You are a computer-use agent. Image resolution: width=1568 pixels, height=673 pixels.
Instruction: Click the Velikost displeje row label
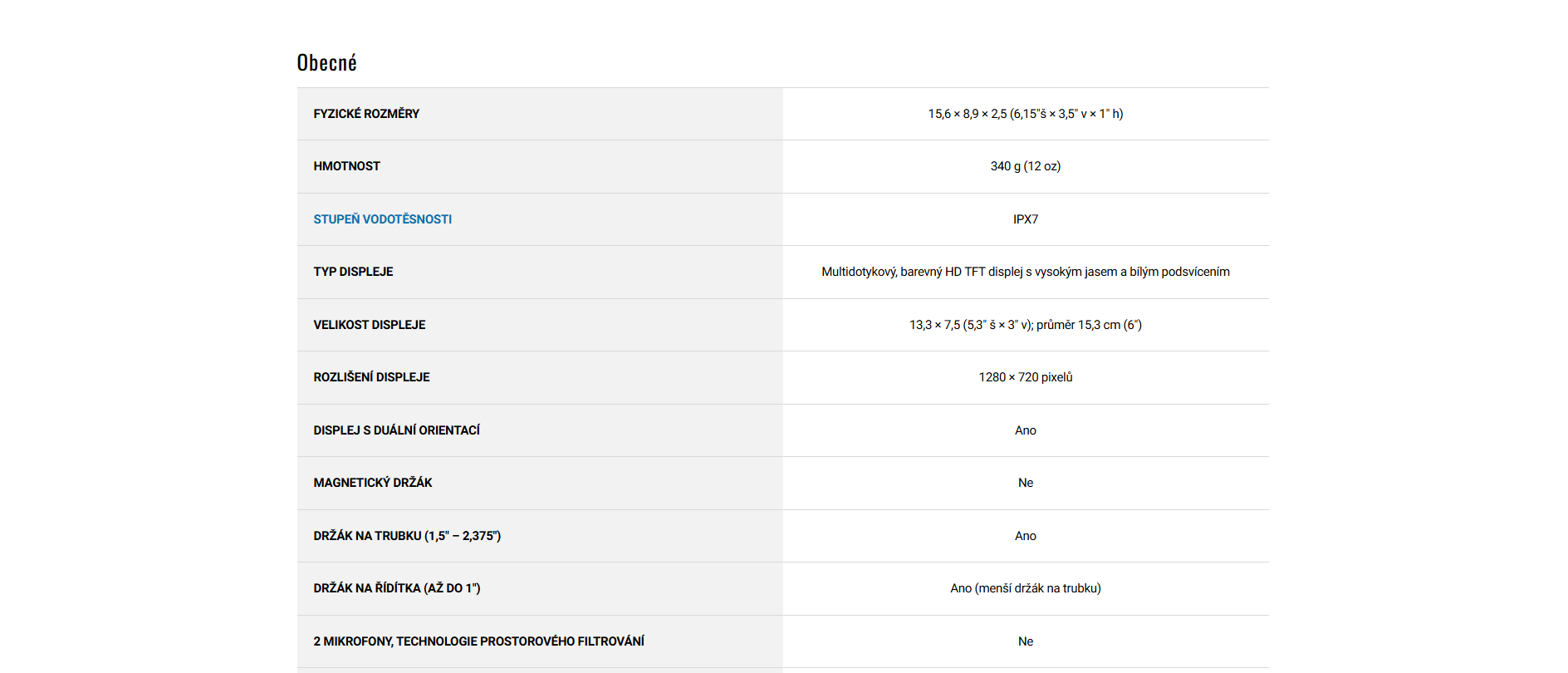pos(369,325)
